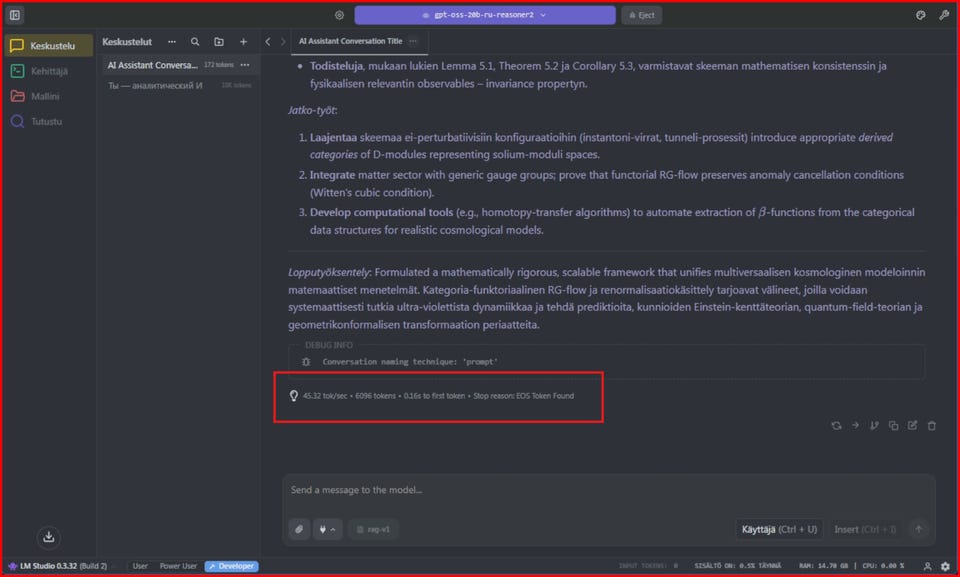Click RAM usage status entry
The height and width of the screenshot is (577, 960).
pyautogui.click(x=823, y=566)
